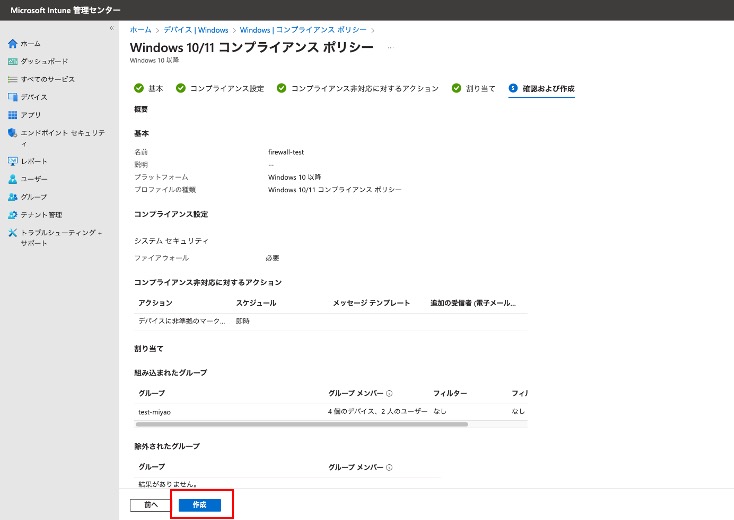Click the ファイアフォール setting label
This screenshot has height=520, width=734.
(161, 258)
